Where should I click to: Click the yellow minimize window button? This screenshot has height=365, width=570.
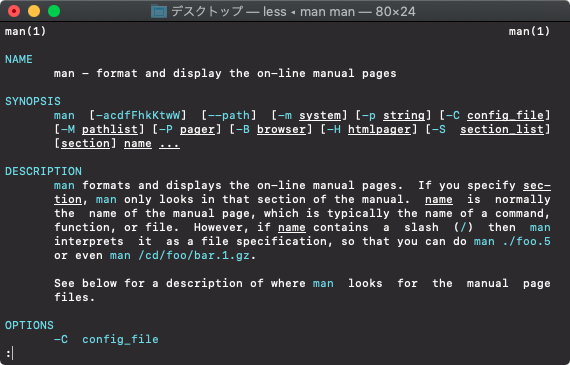point(34,11)
